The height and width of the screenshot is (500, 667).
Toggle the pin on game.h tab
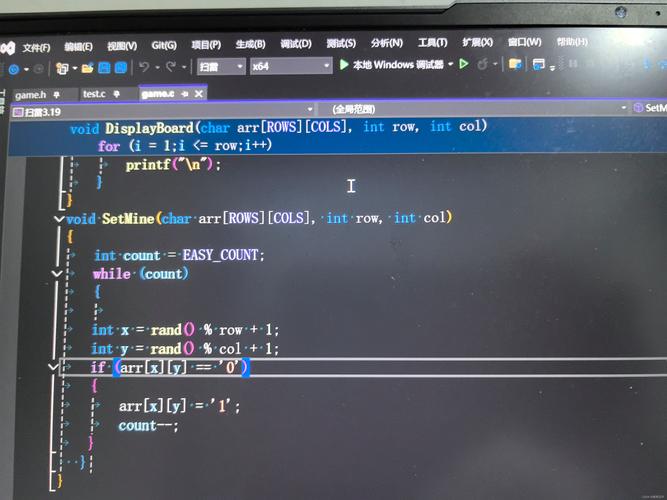click(57, 94)
